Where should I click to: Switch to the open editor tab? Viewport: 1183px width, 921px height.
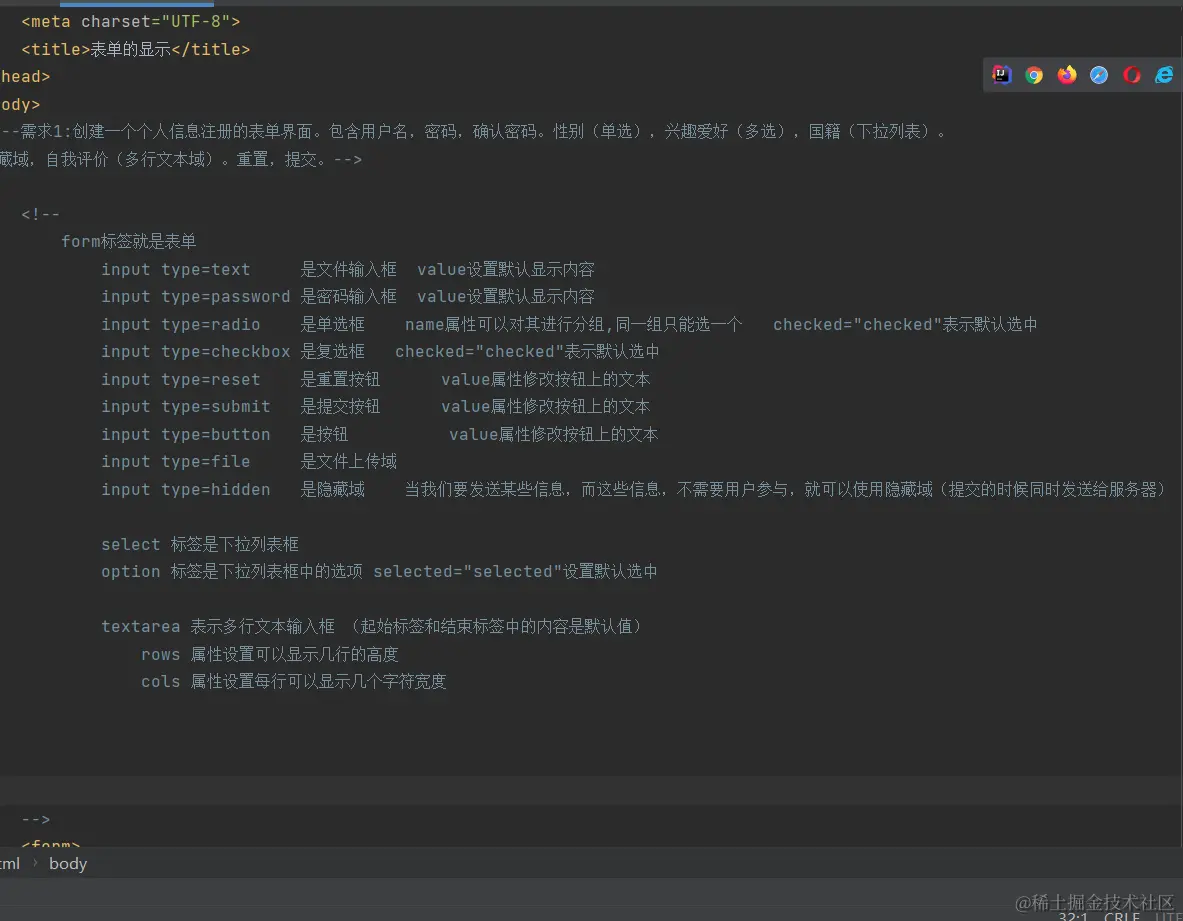[137, 3]
